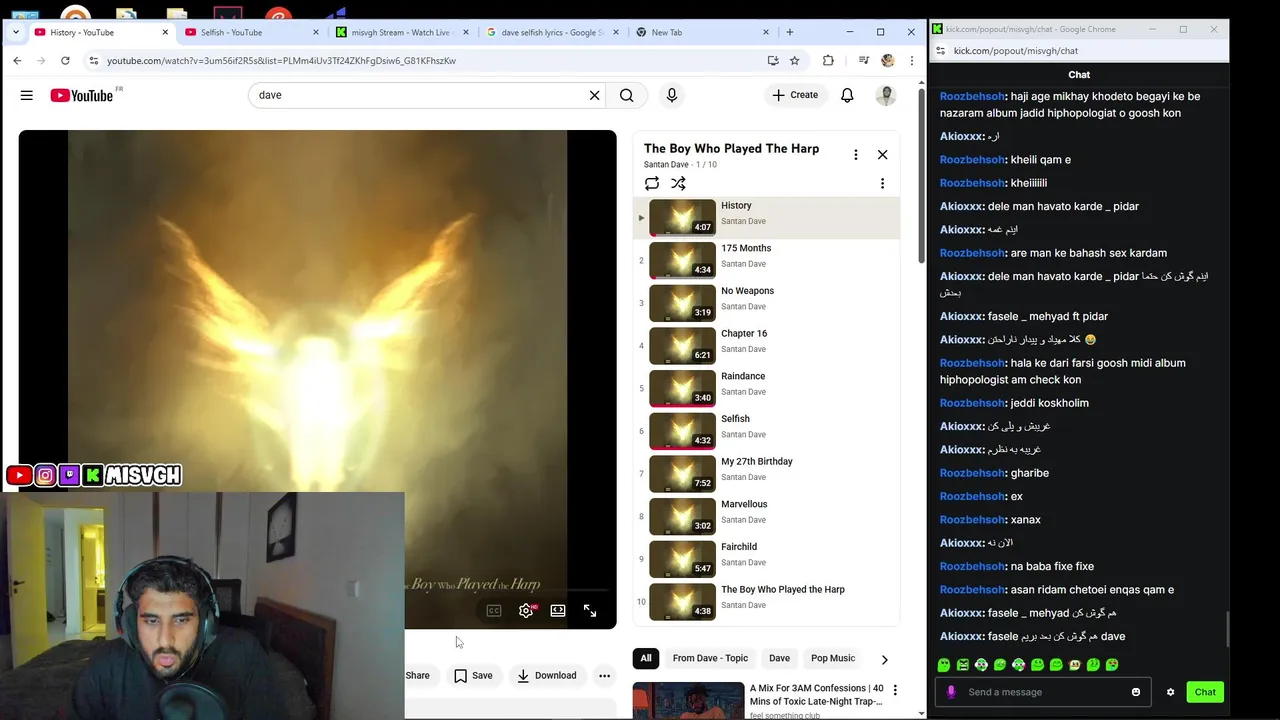Go to the YouTube home logo
Viewport: 1280px width, 720px height.
82,95
